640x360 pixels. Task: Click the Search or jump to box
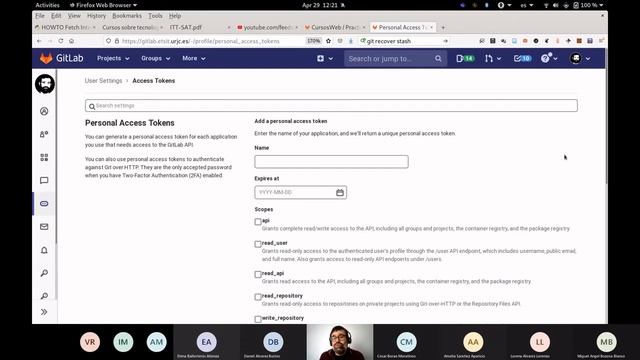click(x=395, y=58)
